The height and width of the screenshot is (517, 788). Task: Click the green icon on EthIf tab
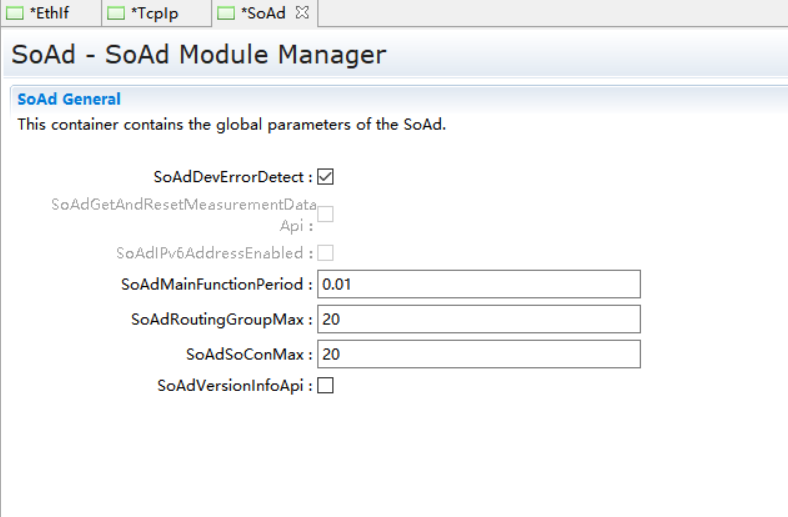point(16,13)
